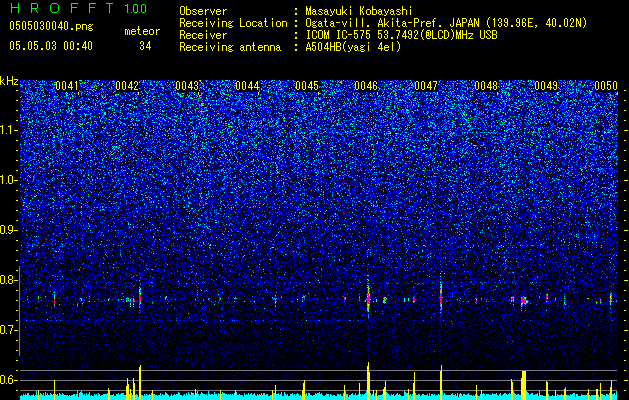Click the 'meteor' label
Screen dimensions: 629x400
click(142, 31)
